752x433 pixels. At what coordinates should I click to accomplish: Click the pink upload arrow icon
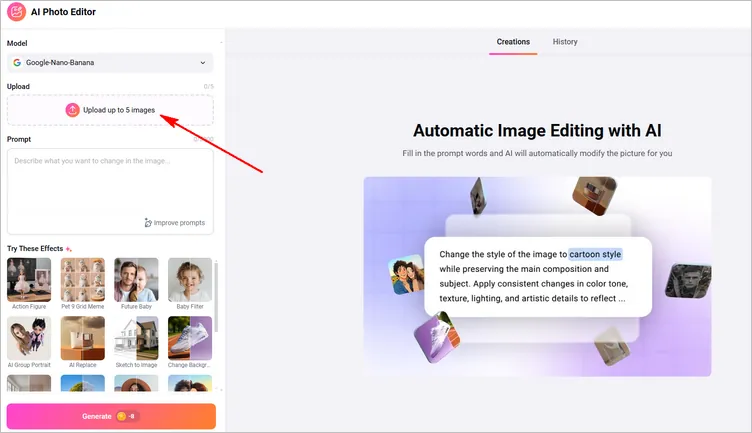pyautogui.click(x=72, y=110)
